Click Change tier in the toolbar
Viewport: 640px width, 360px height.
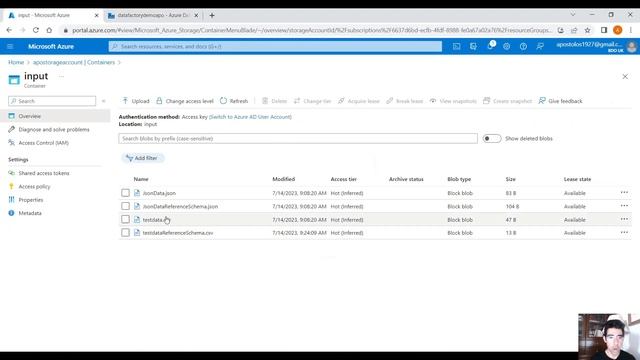[x=312, y=101]
